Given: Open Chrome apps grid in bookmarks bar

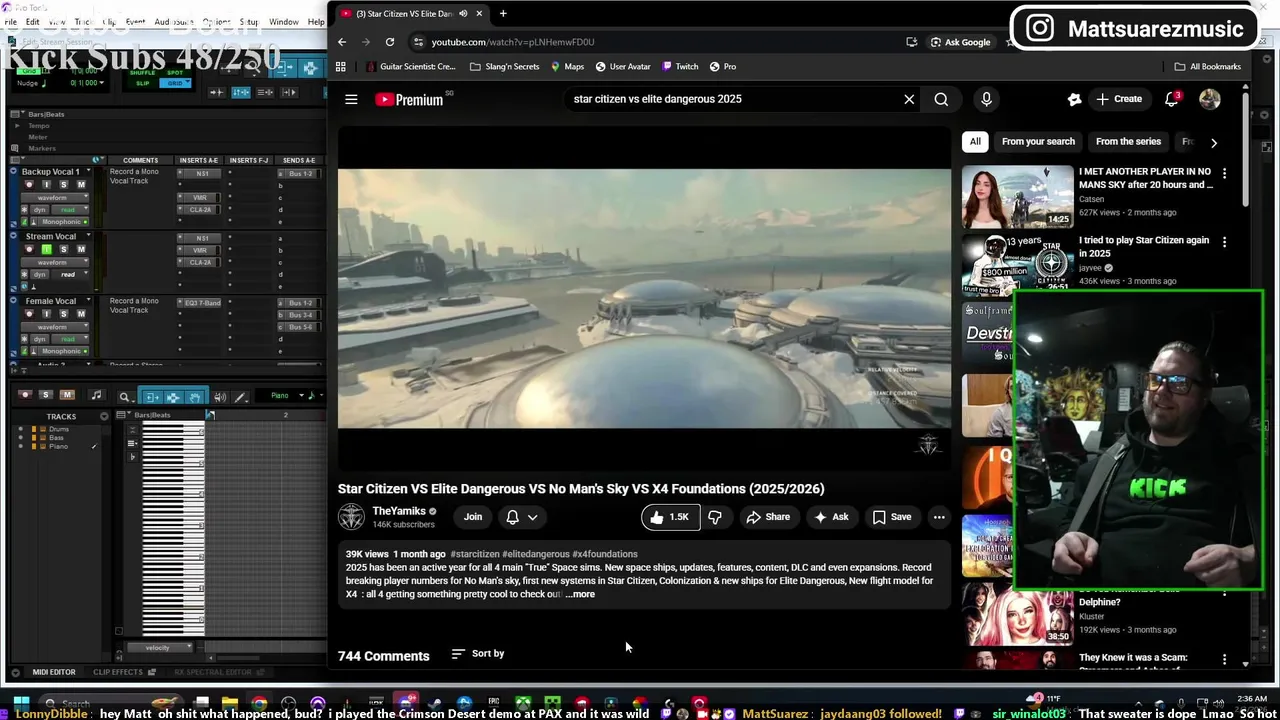Looking at the screenshot, I should (341, 67).
